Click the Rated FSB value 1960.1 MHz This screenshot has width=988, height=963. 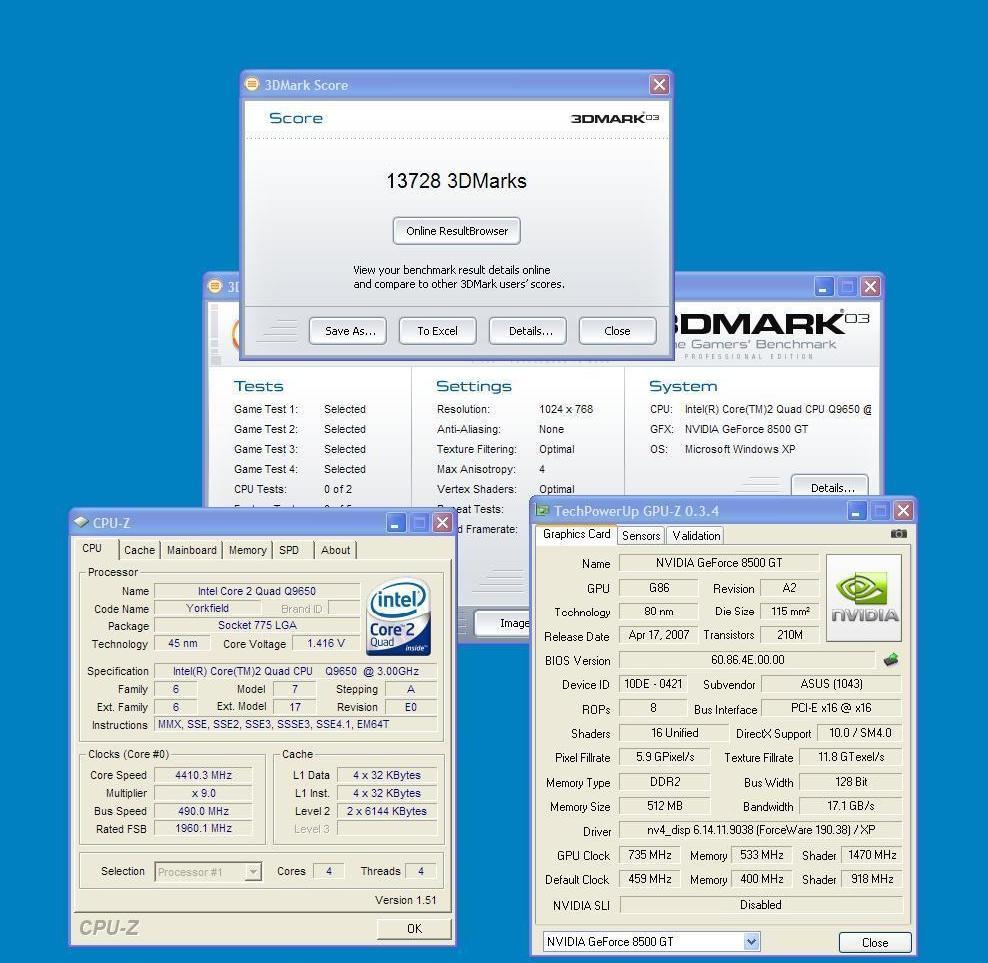click(x=204, y=828)
